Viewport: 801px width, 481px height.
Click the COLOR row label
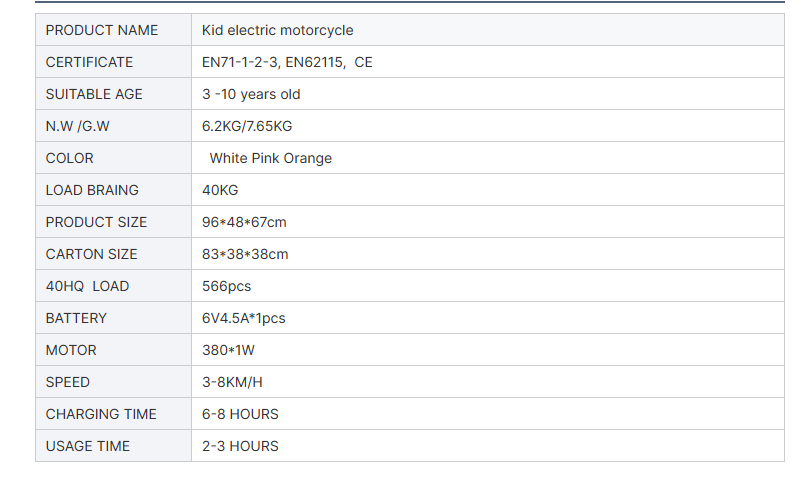click(69, 158)
